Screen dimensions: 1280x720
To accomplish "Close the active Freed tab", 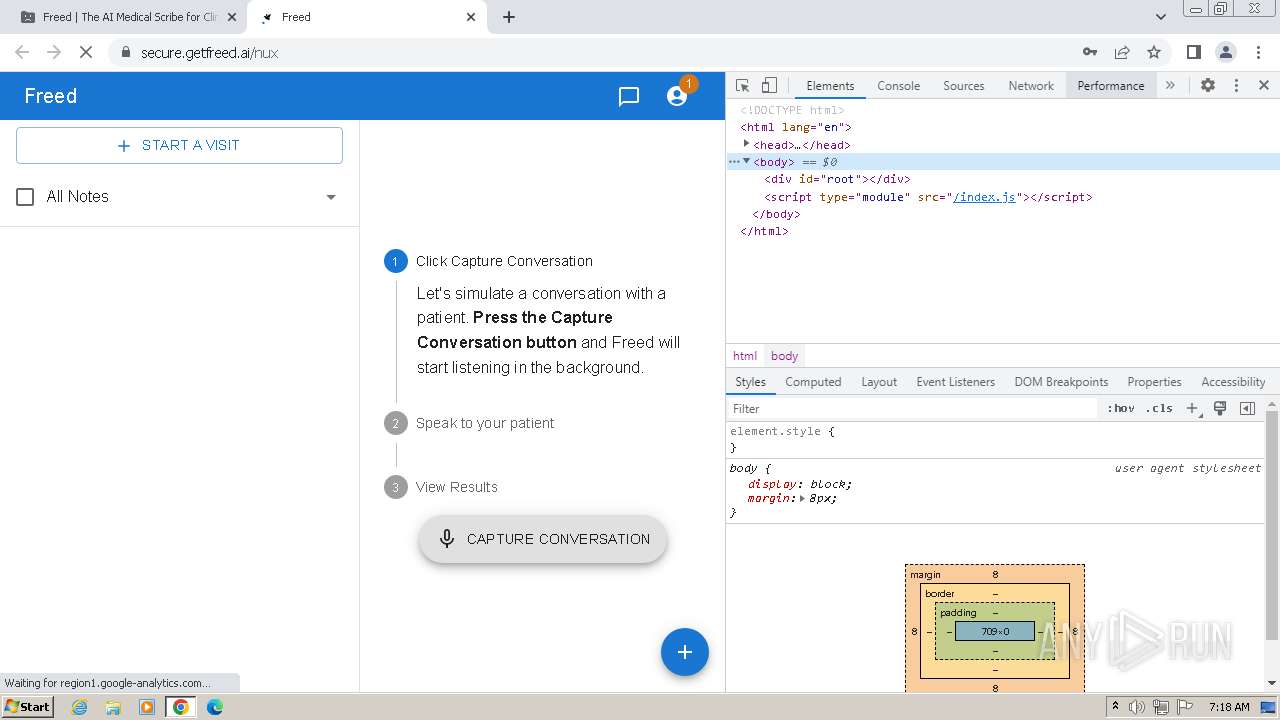I will point(471,17).
